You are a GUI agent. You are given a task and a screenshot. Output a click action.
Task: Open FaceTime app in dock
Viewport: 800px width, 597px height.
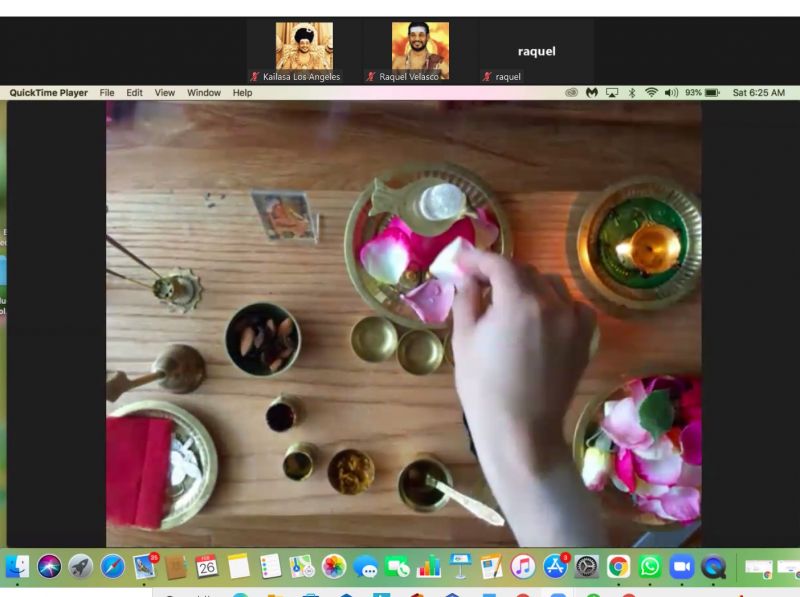click(397, 567)
